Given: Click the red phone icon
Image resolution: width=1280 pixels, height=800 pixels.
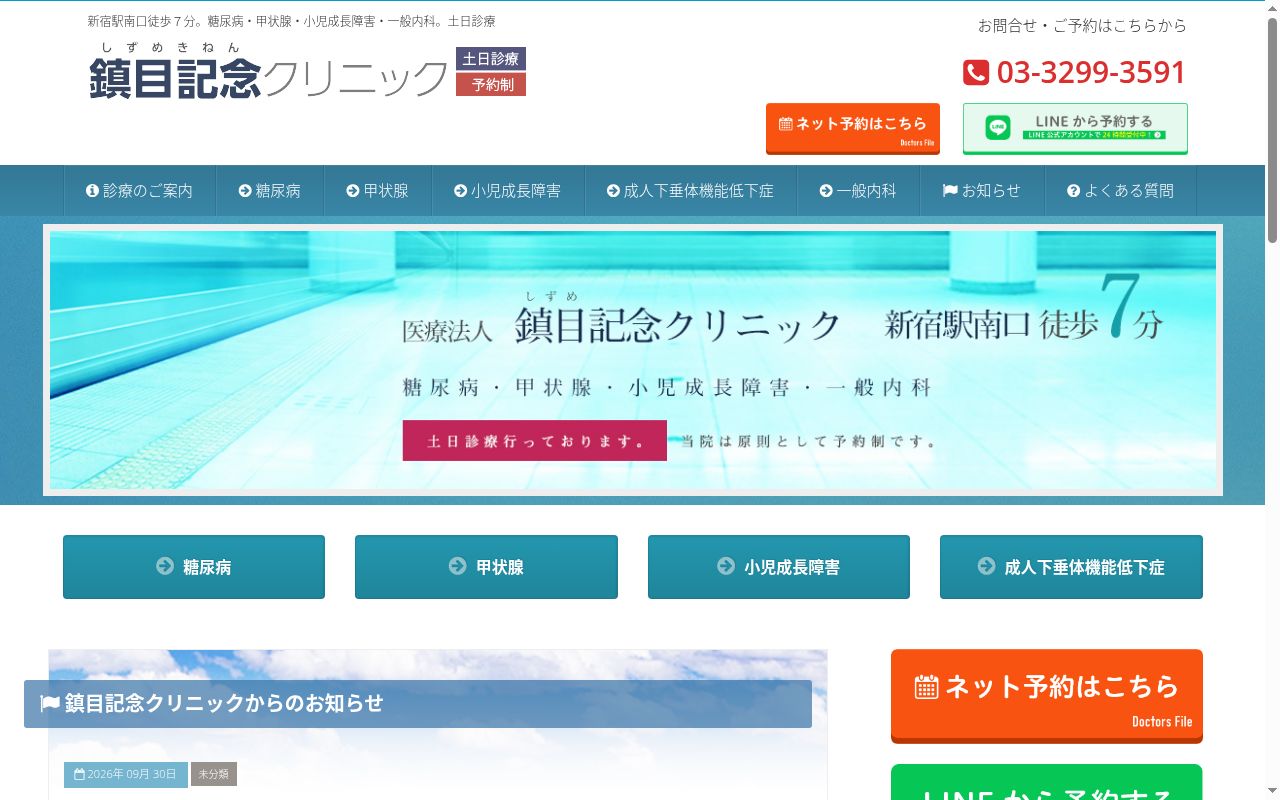Looking at the screenshot, I should (x=975, y=73).
